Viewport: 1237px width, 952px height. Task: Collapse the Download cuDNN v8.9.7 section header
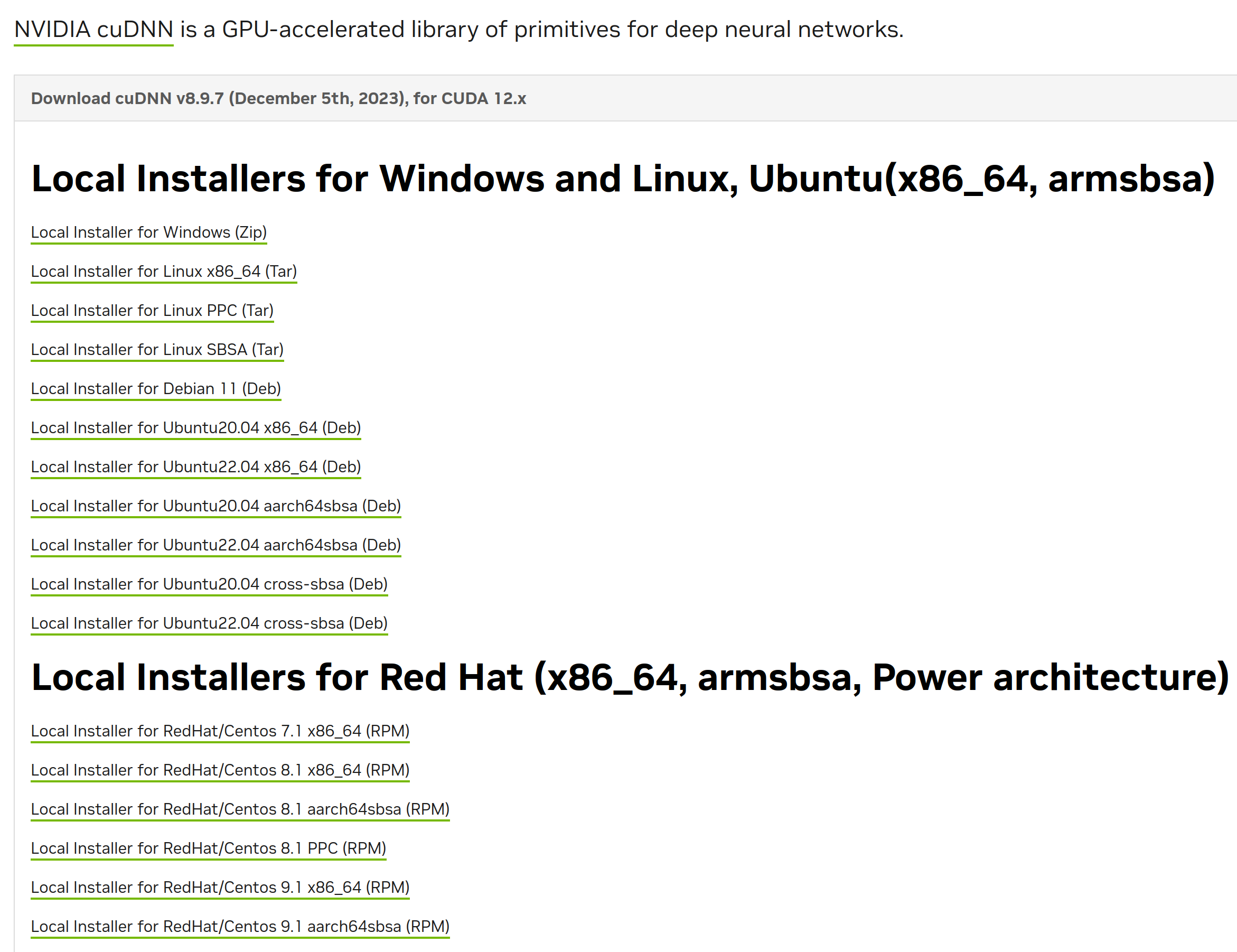(278, 98)
